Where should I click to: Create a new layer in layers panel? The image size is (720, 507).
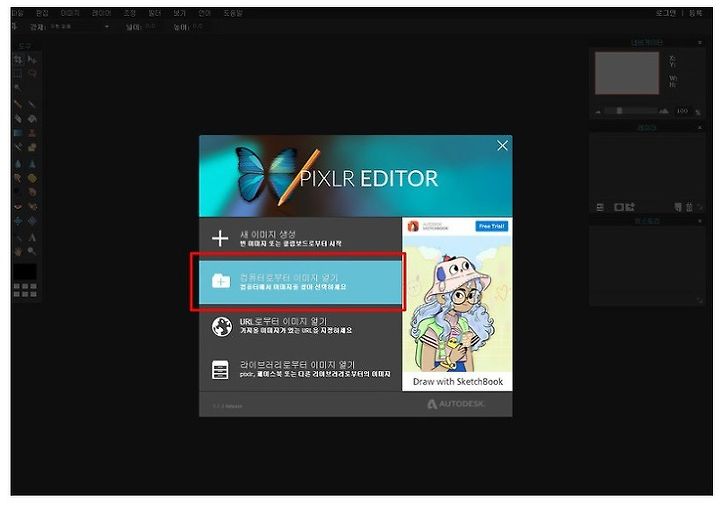tap(678, 207)
